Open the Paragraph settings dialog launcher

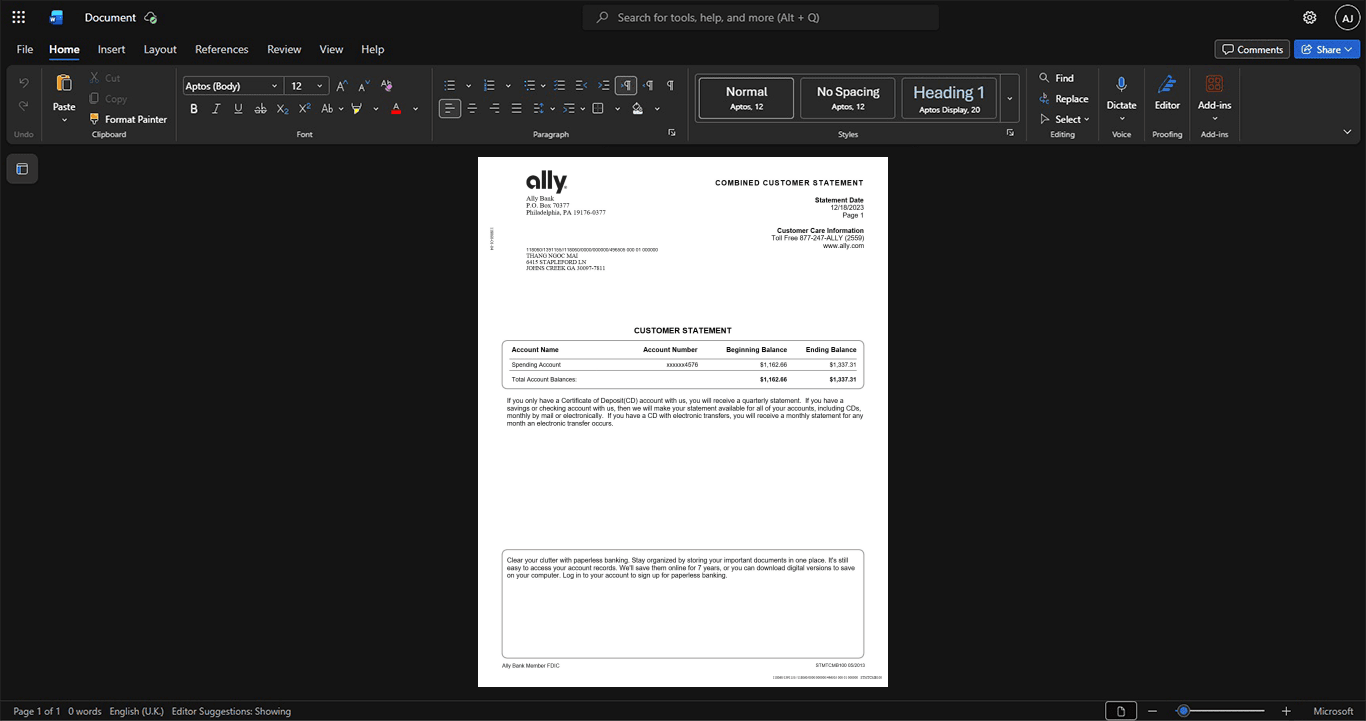point(672,132)
